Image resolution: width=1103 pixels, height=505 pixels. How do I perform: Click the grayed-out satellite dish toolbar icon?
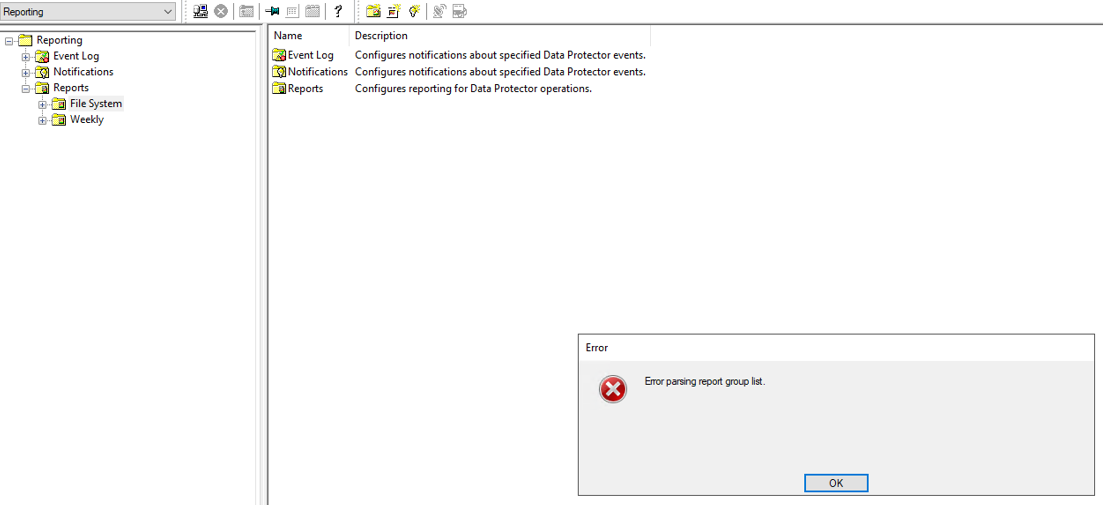440,11
